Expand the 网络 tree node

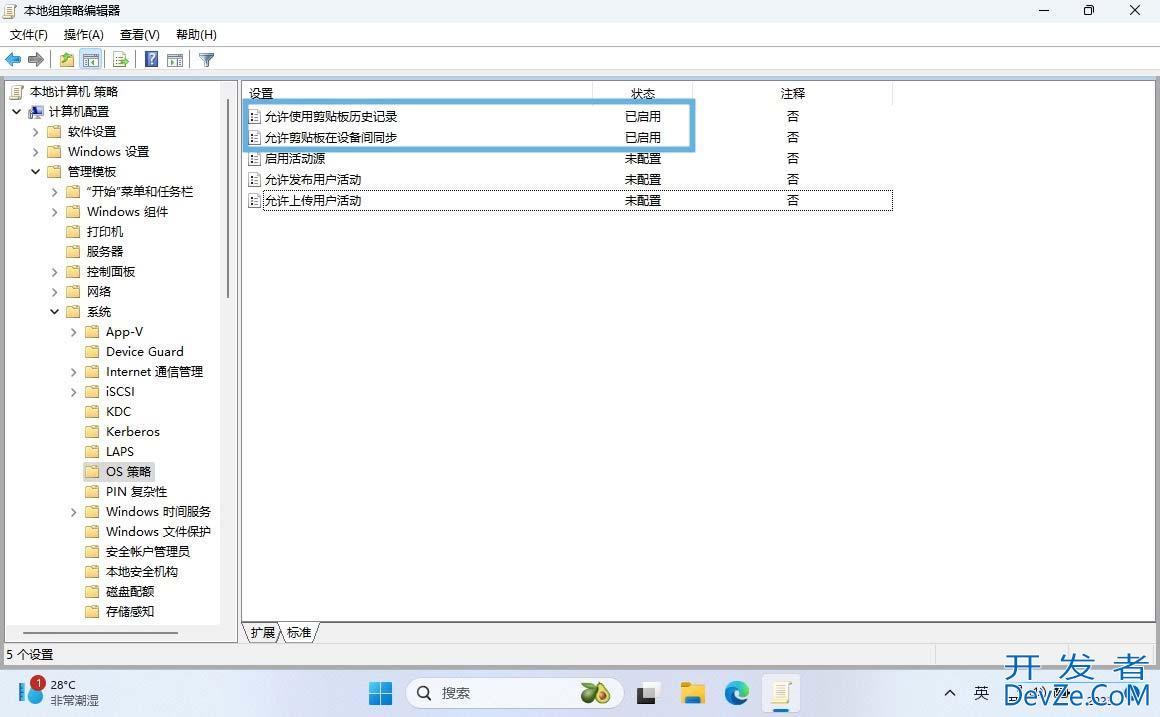(x=55, y=292)
